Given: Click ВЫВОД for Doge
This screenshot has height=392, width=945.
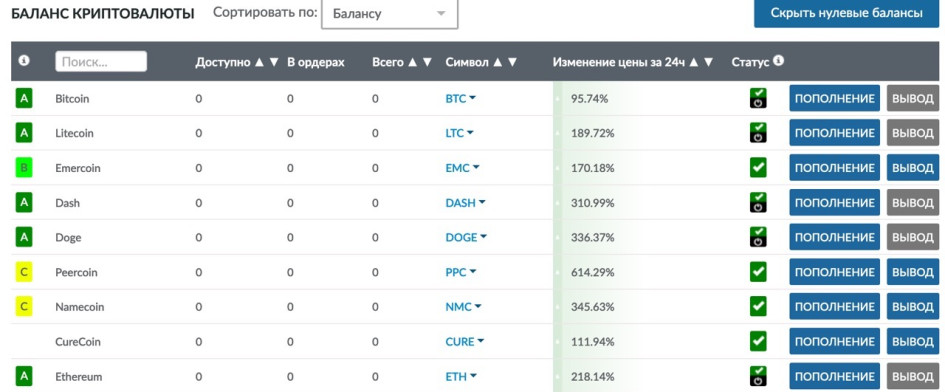Looking at the screenshot, I should tap(912, 238).
